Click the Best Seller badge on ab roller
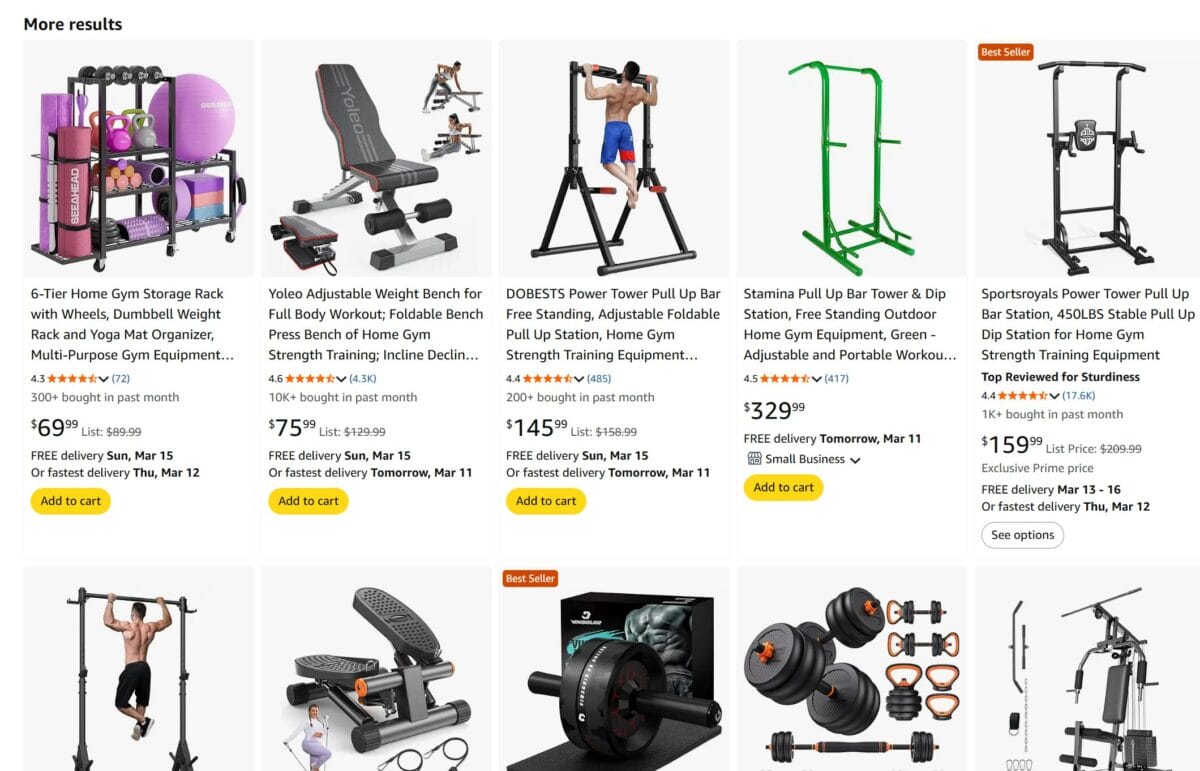 click(x=530, y=578)
